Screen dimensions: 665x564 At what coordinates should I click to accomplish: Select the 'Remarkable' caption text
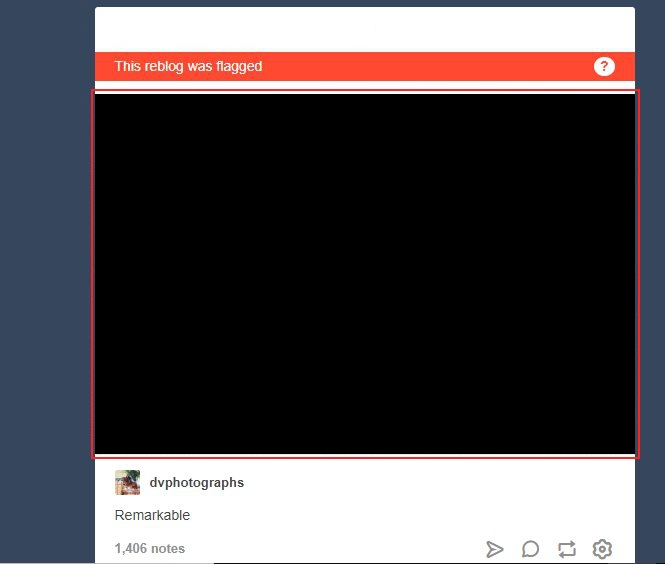pos(152,515)
